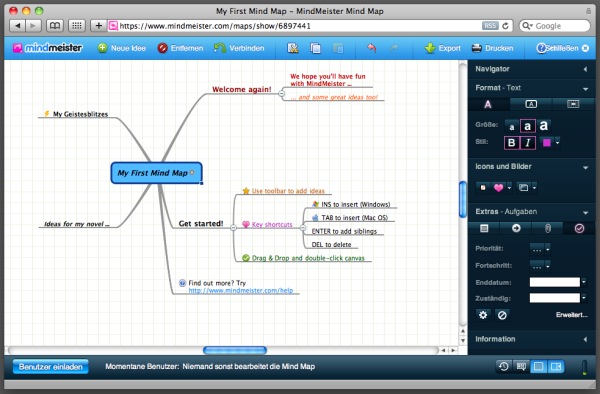
Task: Open the Priorität dropdown
Action: tap(540, 249)
